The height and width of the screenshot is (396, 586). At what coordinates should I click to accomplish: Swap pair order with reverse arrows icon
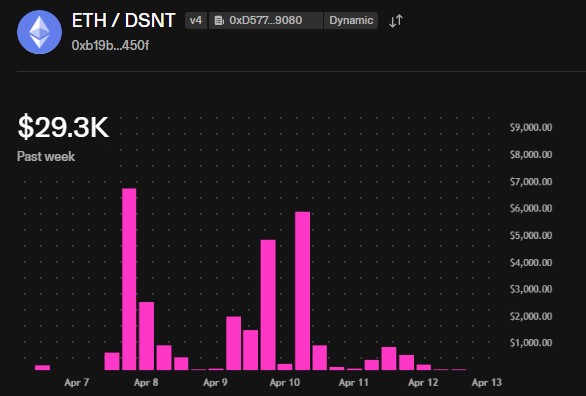click(396, 21)
